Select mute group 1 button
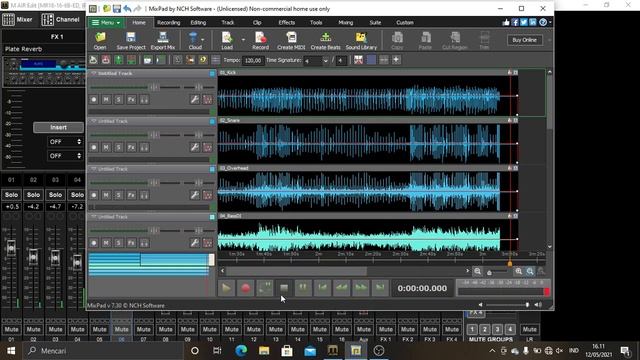The image size is (640, 360). [x=472, y=329]
